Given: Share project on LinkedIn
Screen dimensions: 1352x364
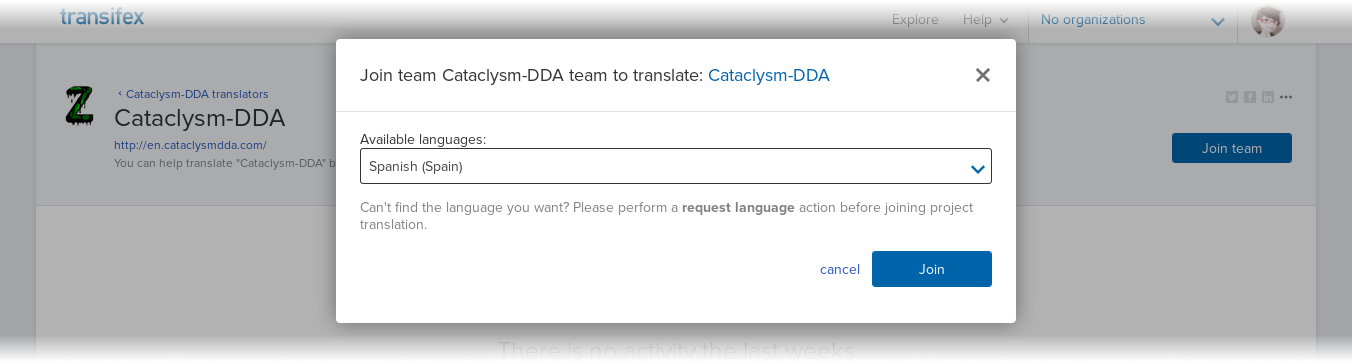Looking at the screenshot, I should 1268,97.
